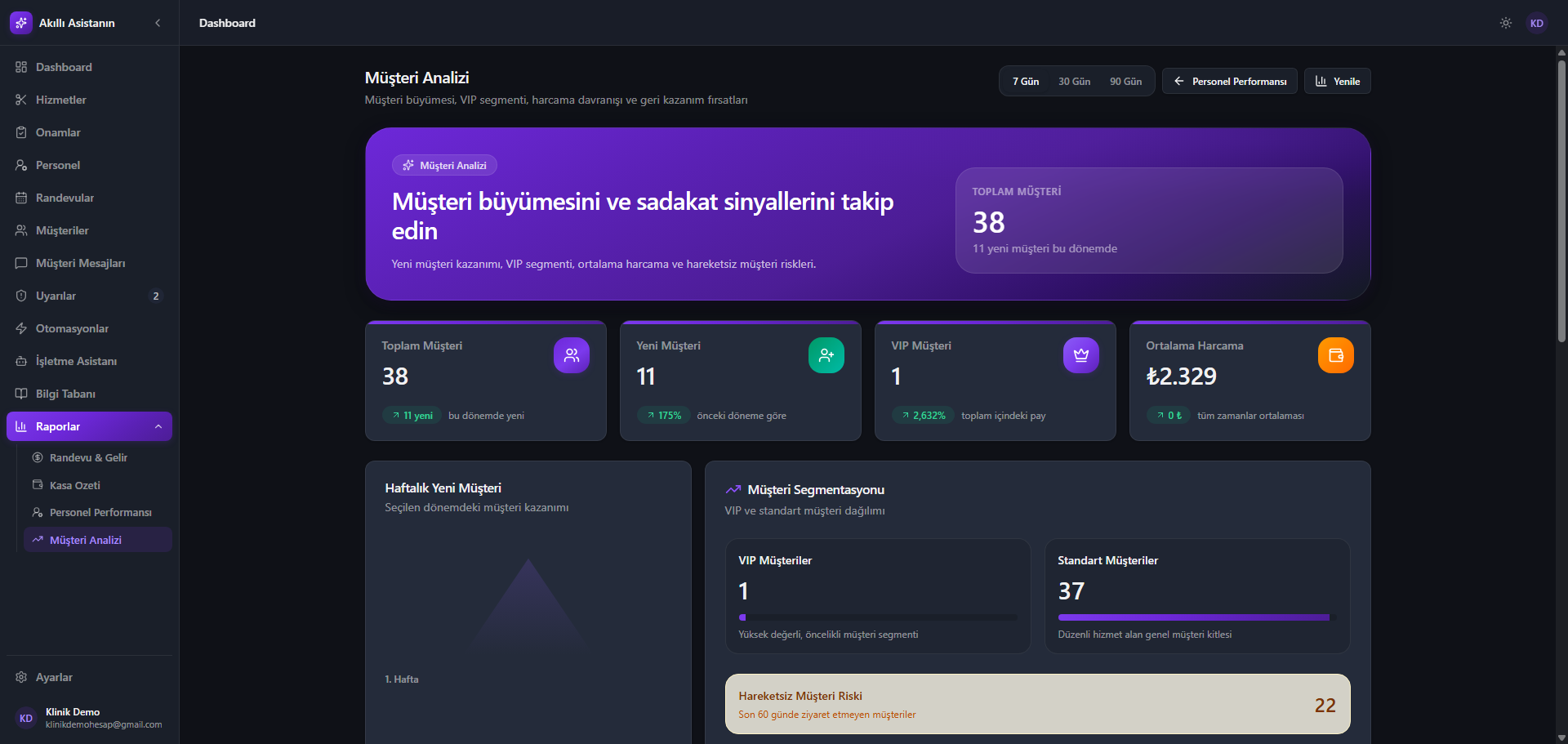Collapse the sidebar with the chevron arrow
Screen dimensions: 1568x744
pyautogui.click(x=158, y=23)
